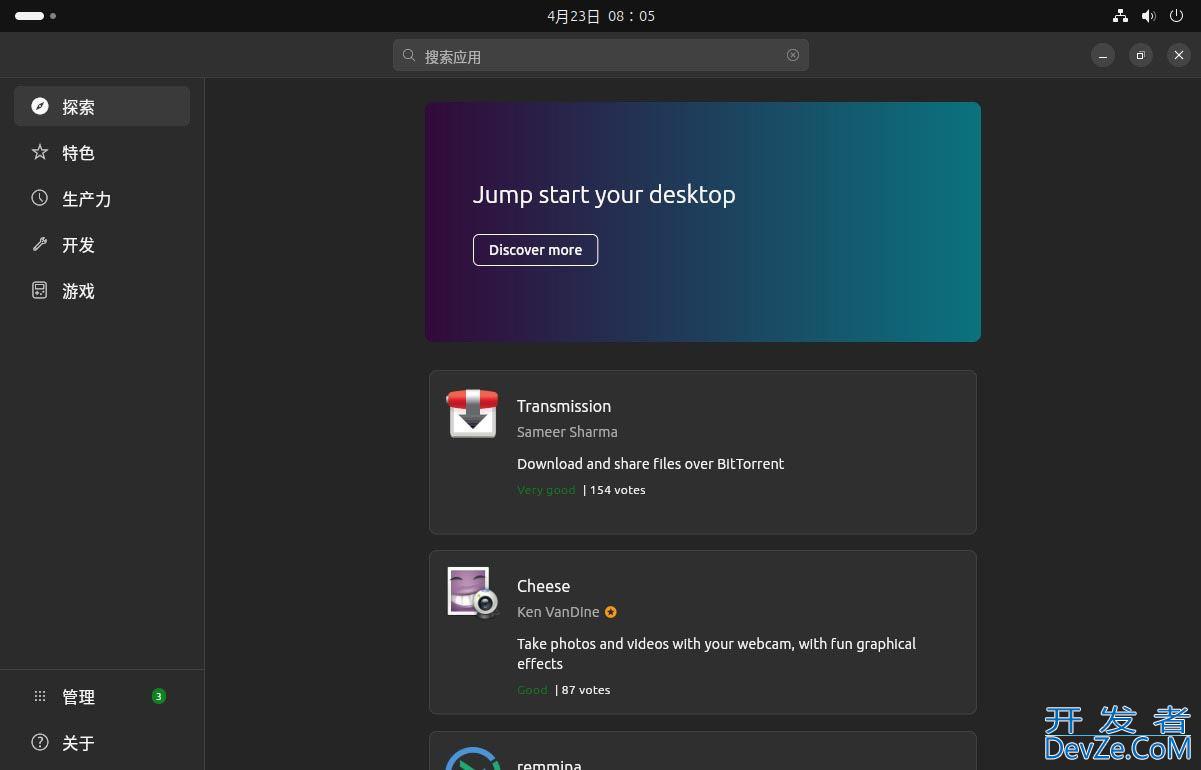Open the remmina app icon
The width and height of the screenshot is (1201, 770).
[x=472, y=758]
